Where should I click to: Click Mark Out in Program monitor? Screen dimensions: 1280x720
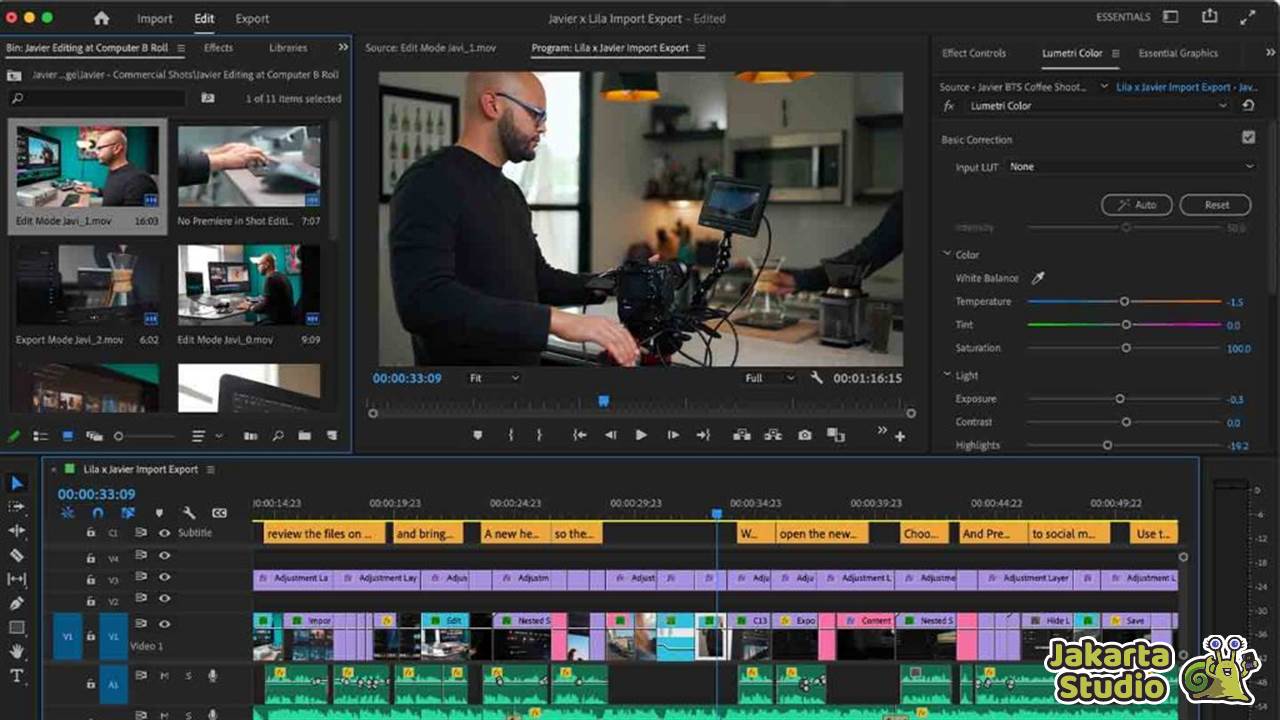(x=539, y=435)
